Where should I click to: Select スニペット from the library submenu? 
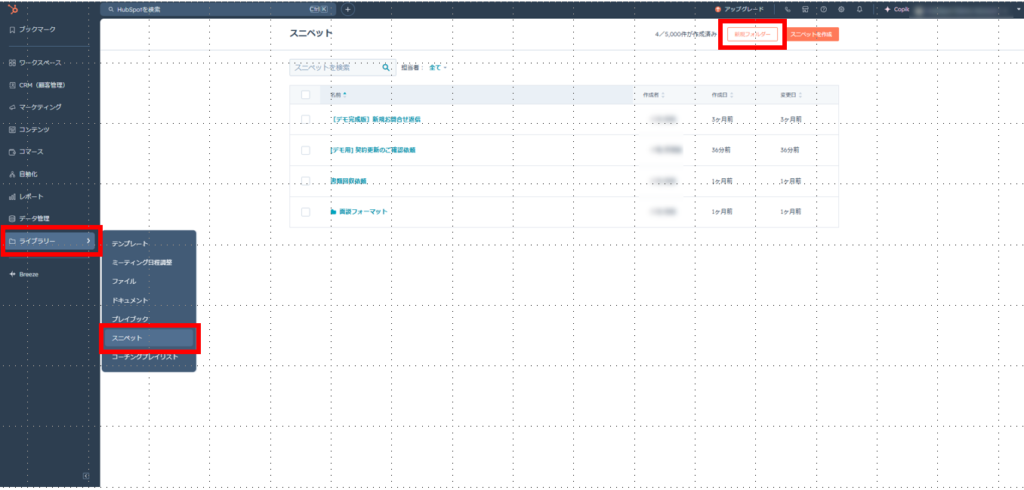pos(149,338)
